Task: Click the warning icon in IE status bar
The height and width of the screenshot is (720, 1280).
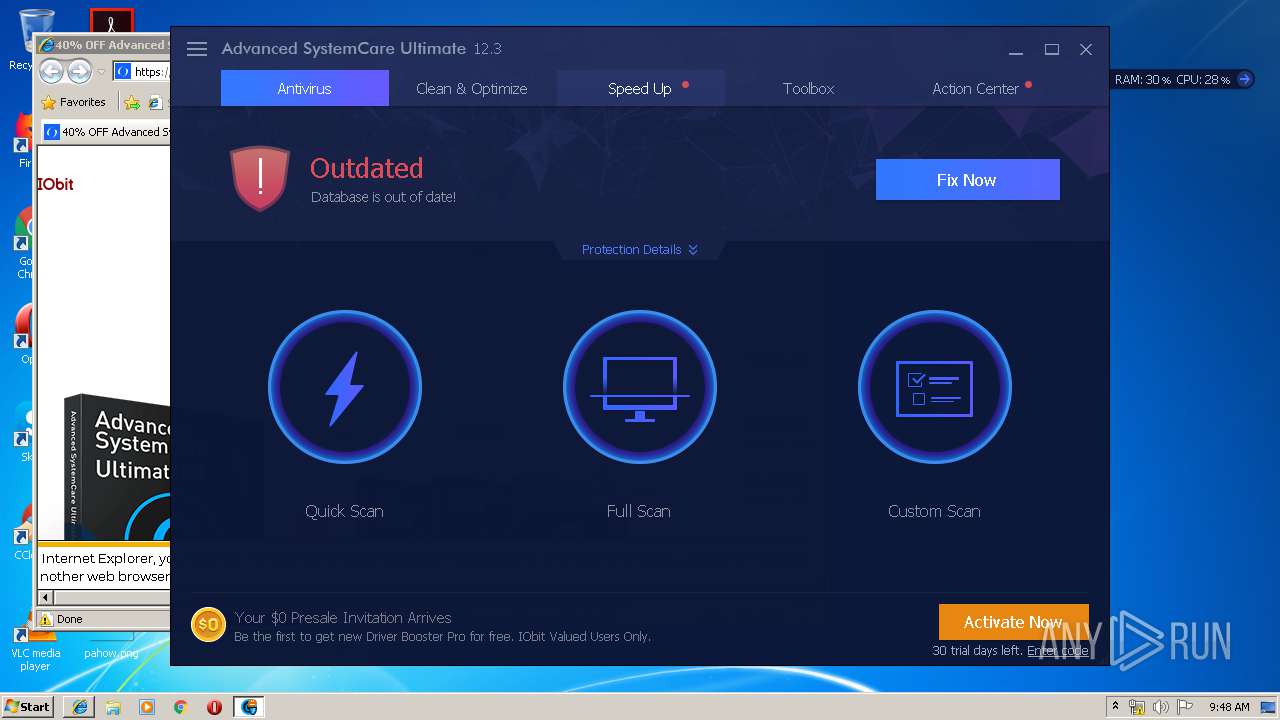Action: pos(47,619)
